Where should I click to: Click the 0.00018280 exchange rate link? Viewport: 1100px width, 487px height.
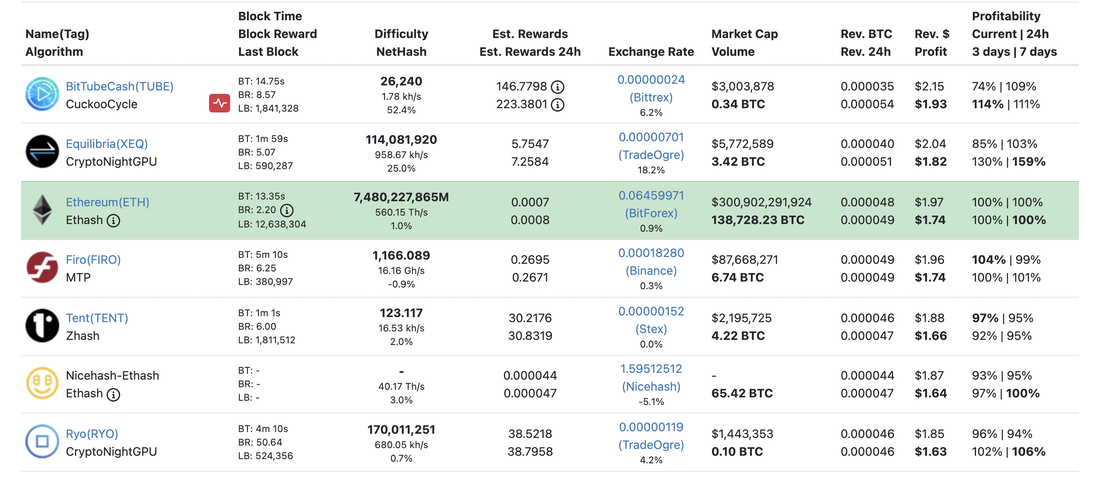click(x=651, y=253)
